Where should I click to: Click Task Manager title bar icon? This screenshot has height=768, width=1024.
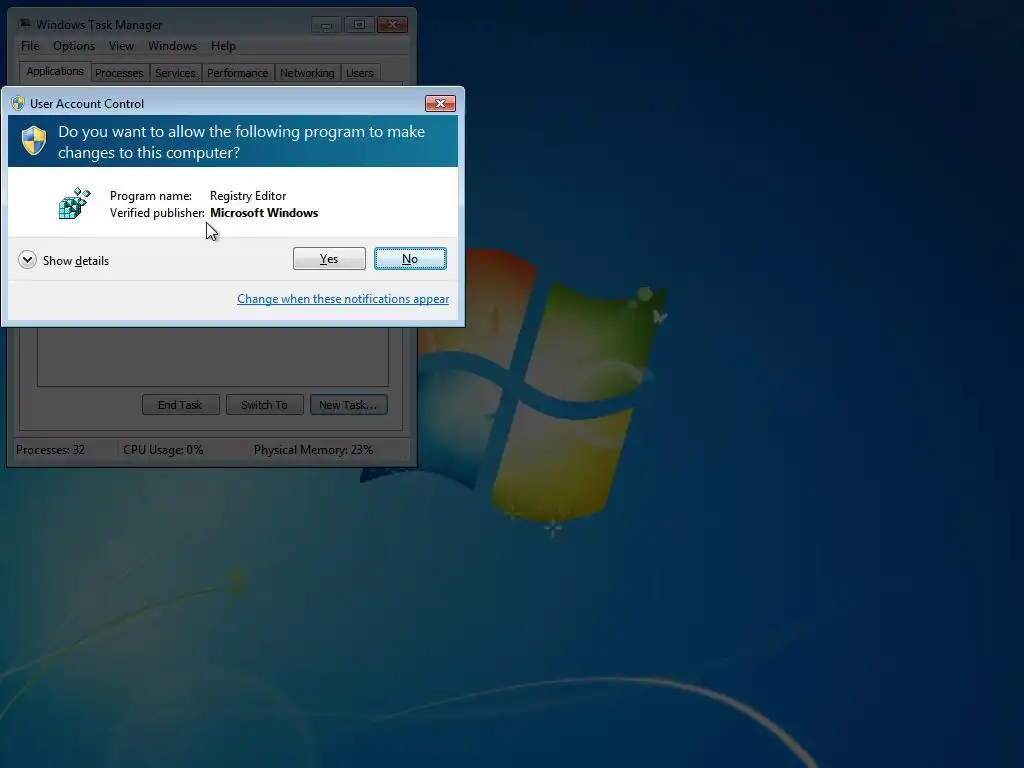(x=25, y=24)
